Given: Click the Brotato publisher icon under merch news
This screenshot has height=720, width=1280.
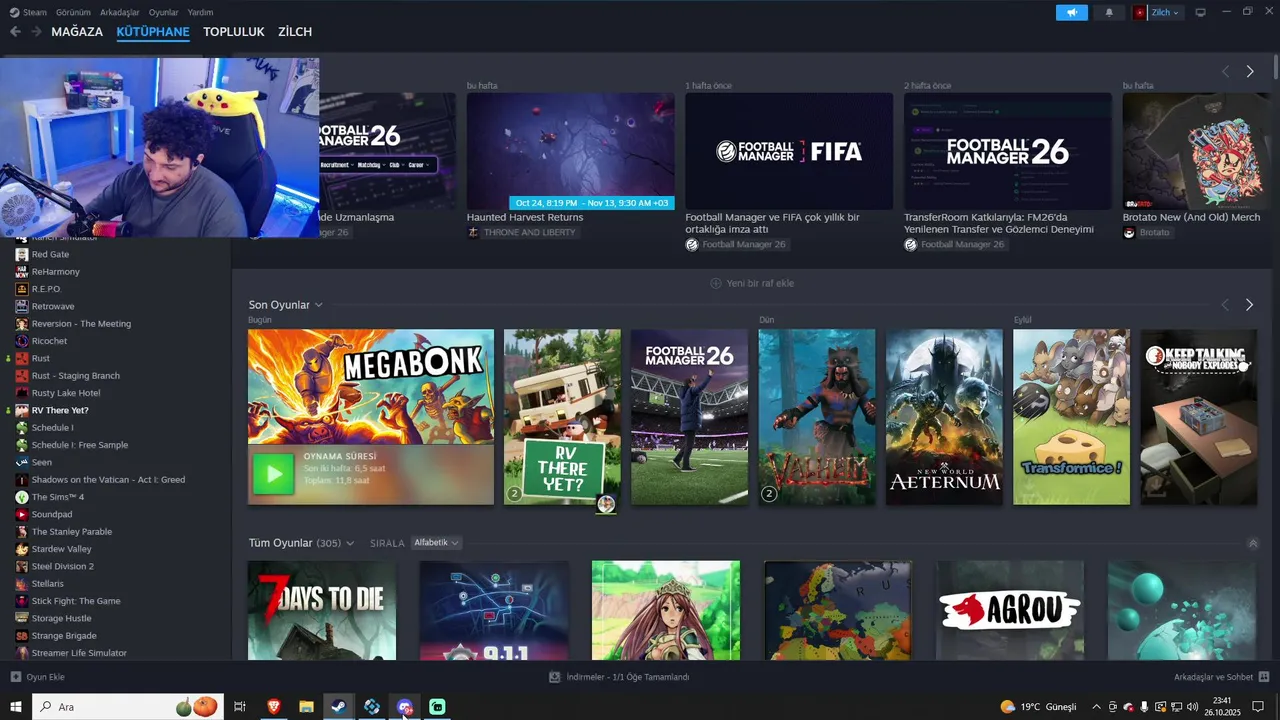Looking at the screenshot, I should 1129,232.
